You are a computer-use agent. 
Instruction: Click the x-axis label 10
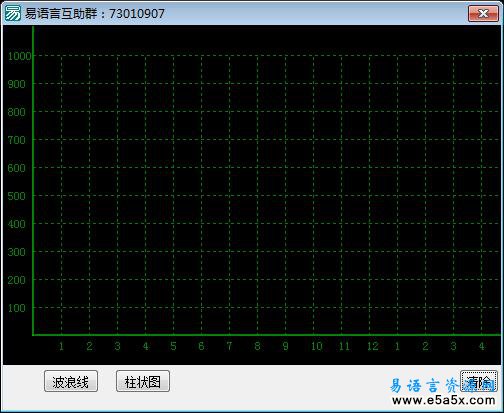click(316, 346)
